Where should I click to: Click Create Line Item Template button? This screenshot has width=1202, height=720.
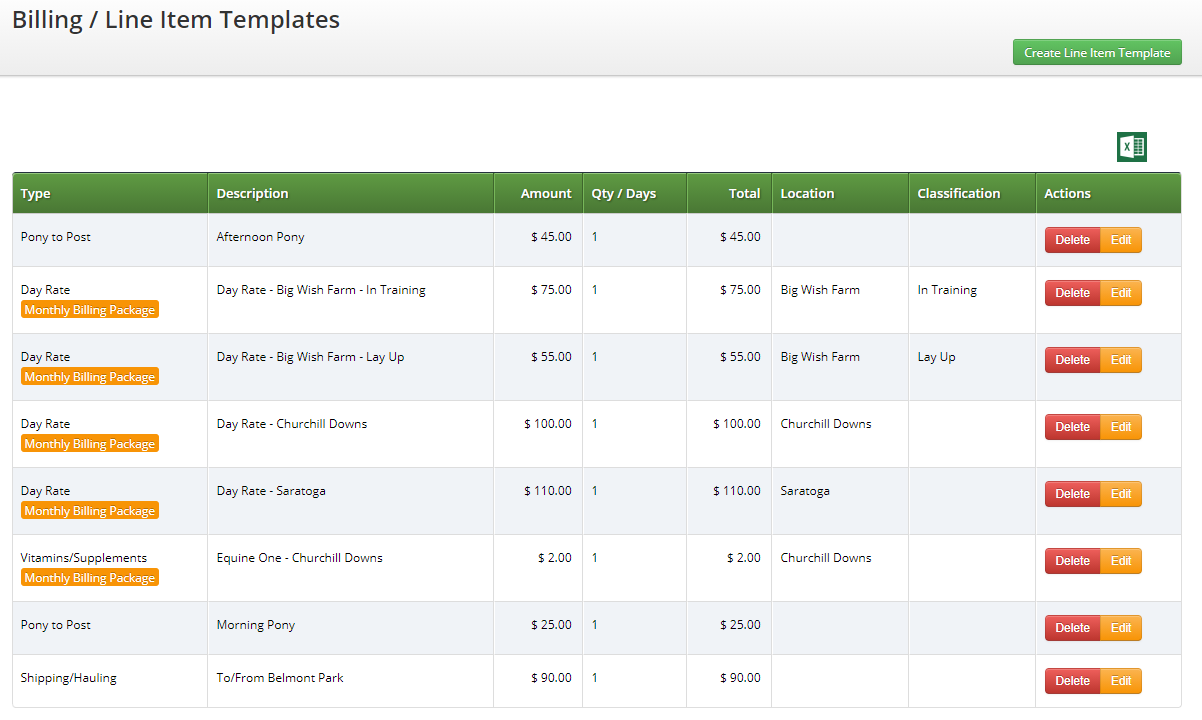point(1097,52)
